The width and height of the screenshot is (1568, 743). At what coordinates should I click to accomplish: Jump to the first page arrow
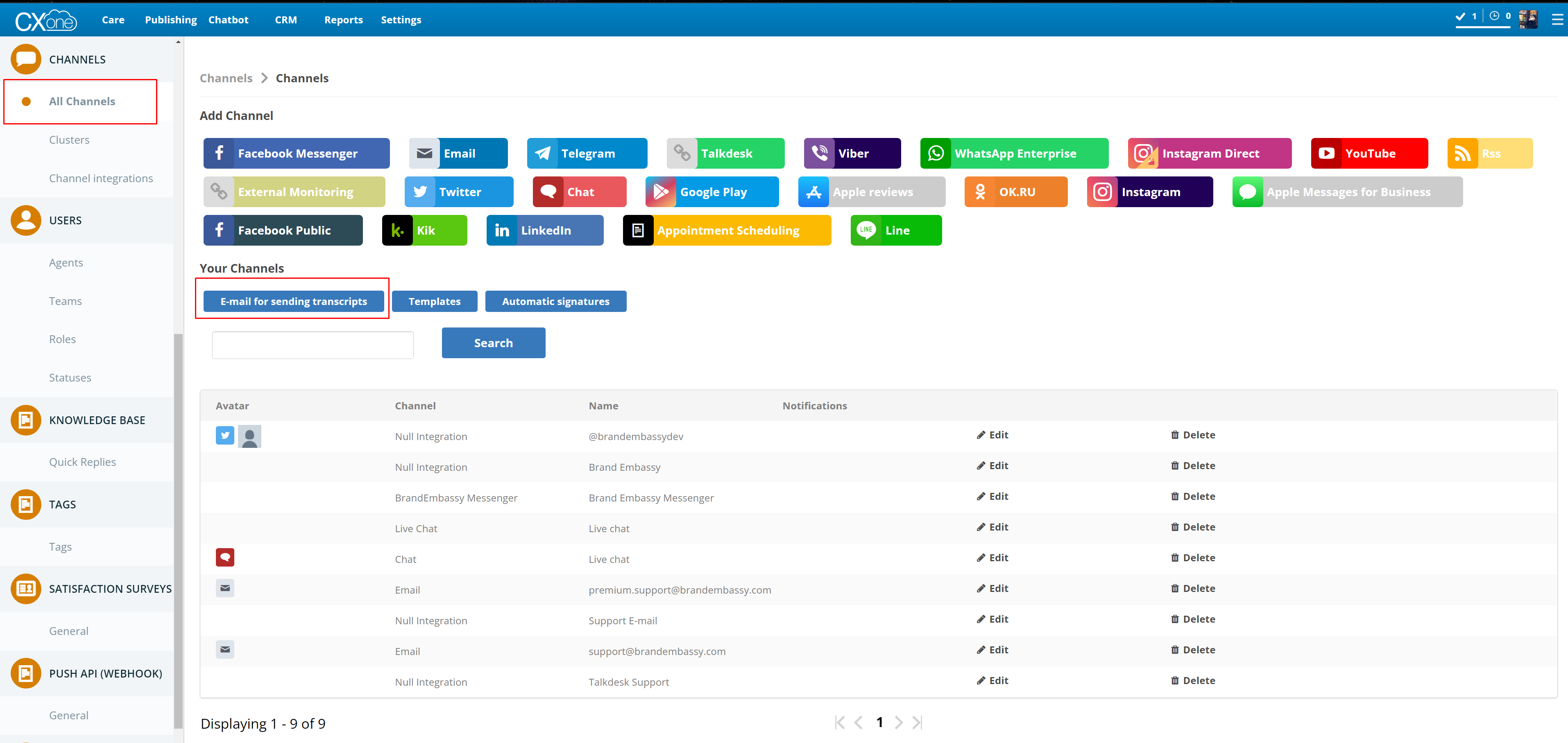[x=839, y=722]
